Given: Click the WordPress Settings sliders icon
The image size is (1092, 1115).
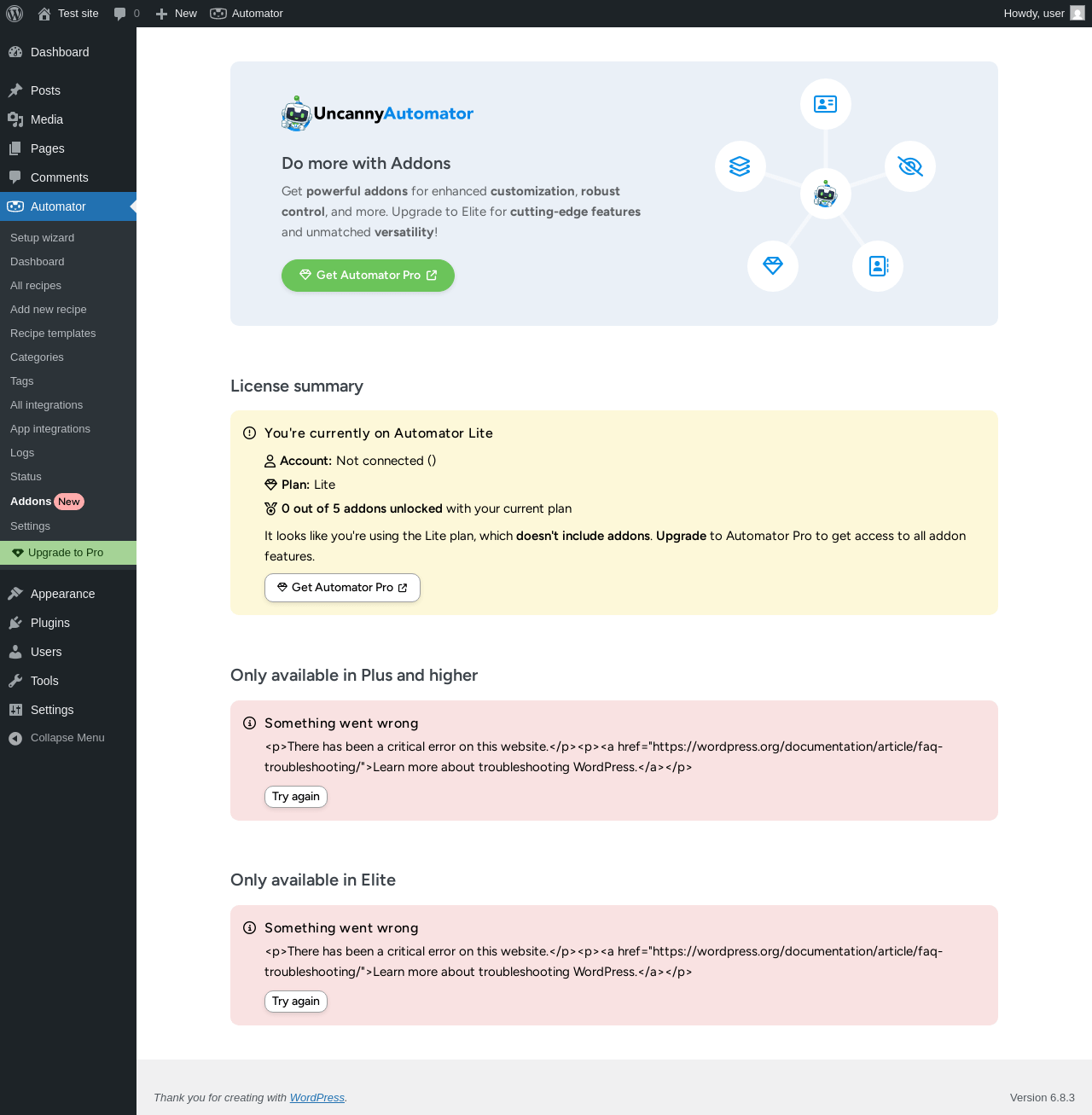Looking at the screenshot, I should (15, 710).
